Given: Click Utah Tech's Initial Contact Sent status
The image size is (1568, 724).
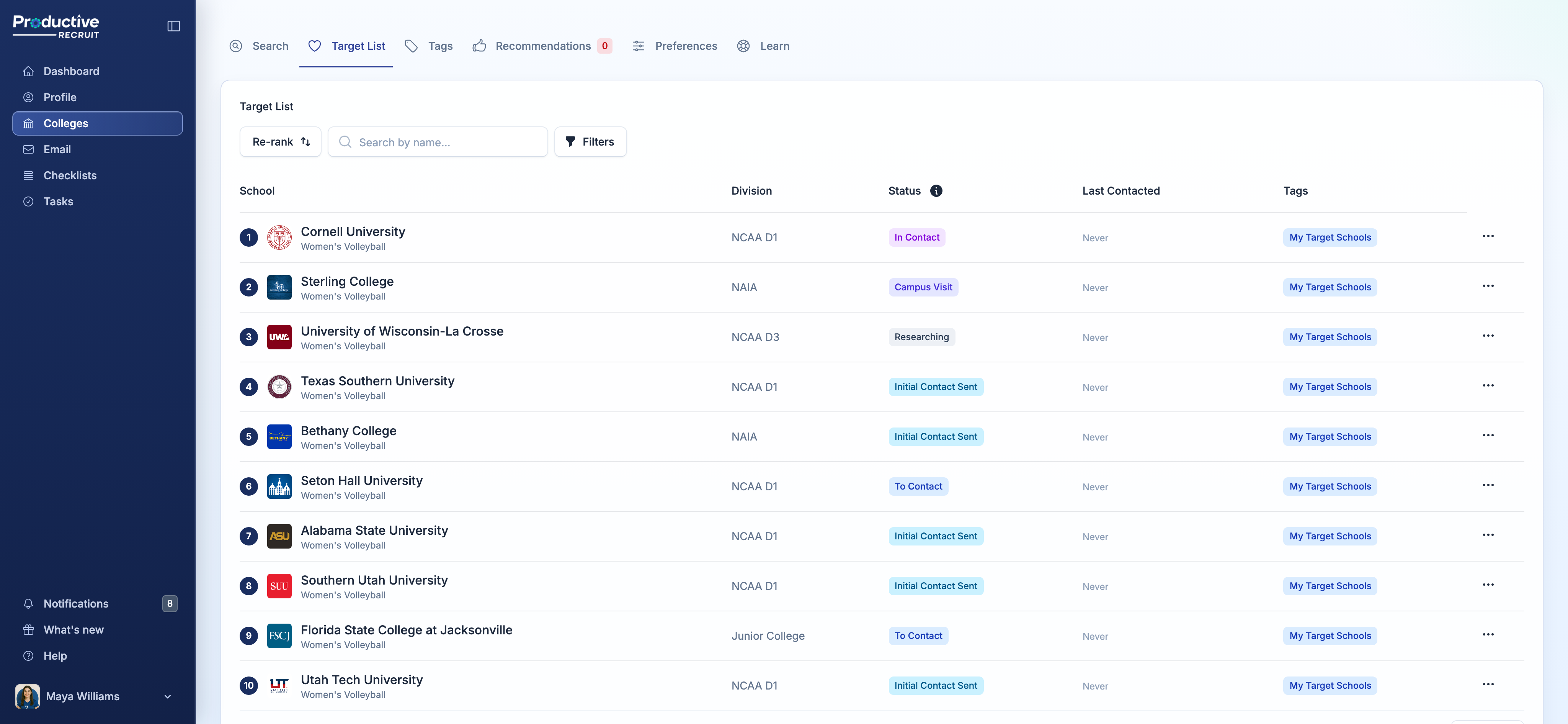Looking at the screenshot, I should coord(936,686).
